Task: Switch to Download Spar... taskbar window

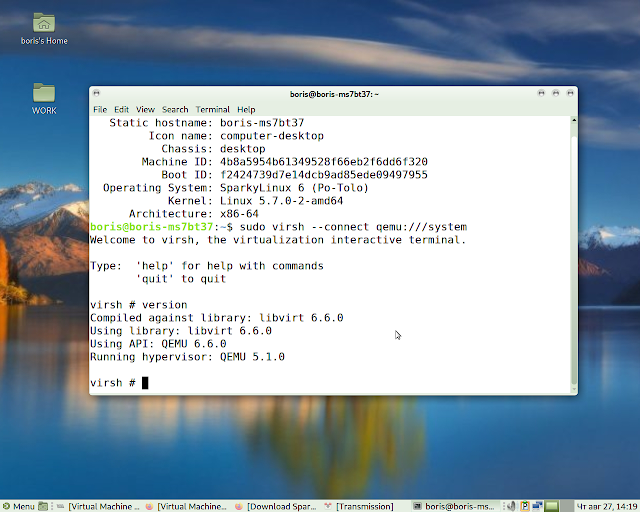Action: [x=276, y=506]
